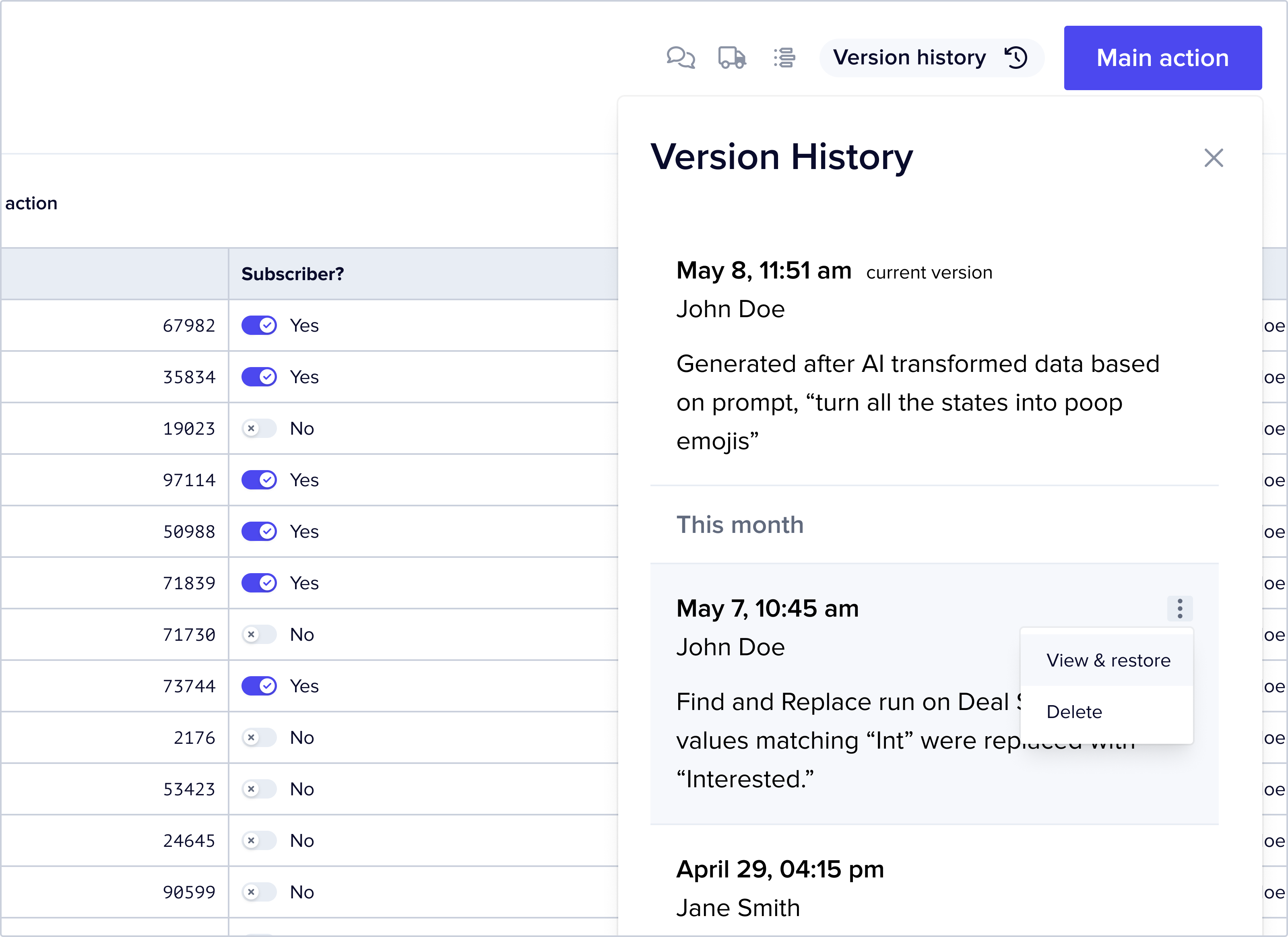Switch on subscriber toggle for row 90599
The width and height of the screenshot is (1288, 937).
point(259,892)
